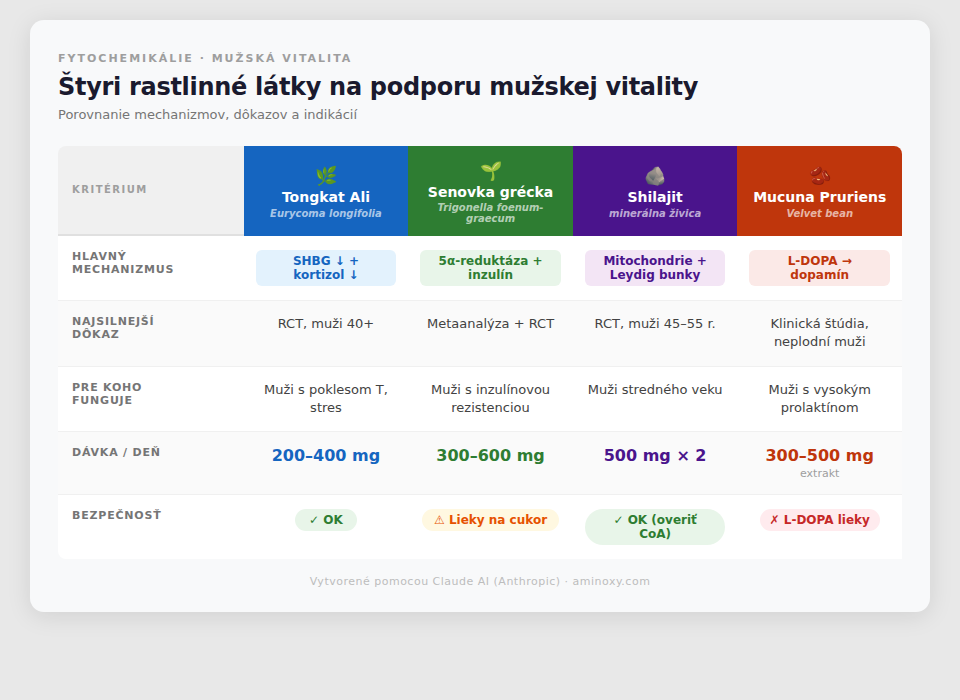960x700 pixels.
Task: Click 'Muži s poklesom T, stres' cell
Action: click(326, 399)
